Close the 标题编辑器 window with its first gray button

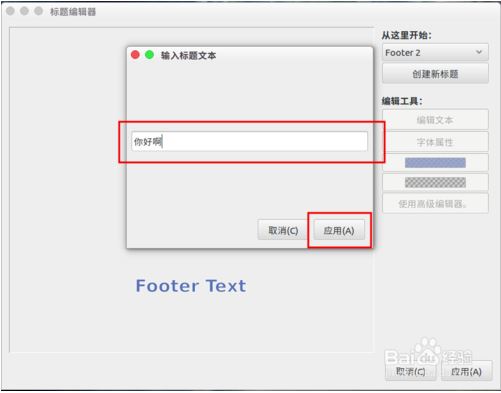coord(10,11)
